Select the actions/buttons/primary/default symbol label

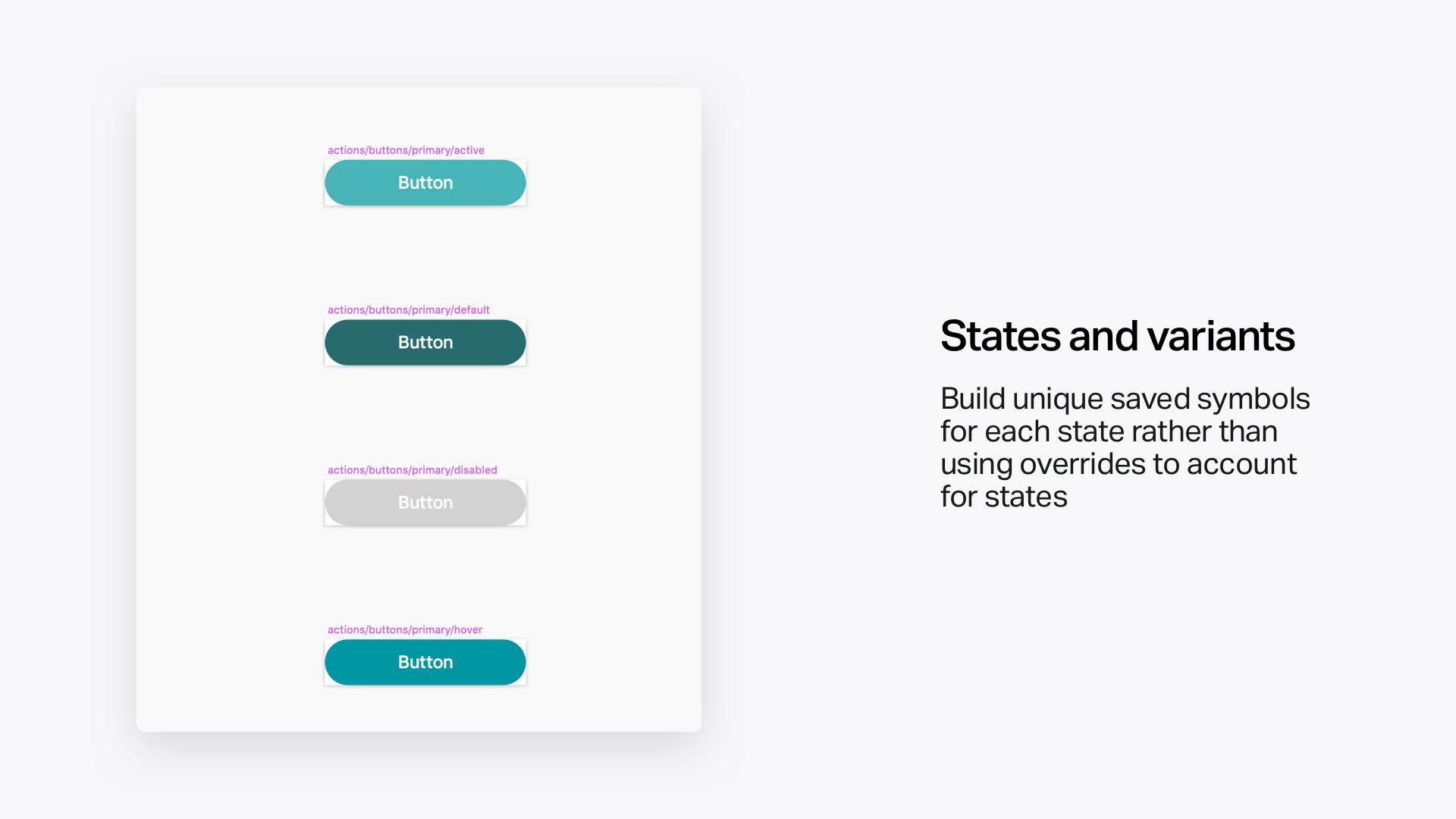pyautogui.click(x=408, y=310)
